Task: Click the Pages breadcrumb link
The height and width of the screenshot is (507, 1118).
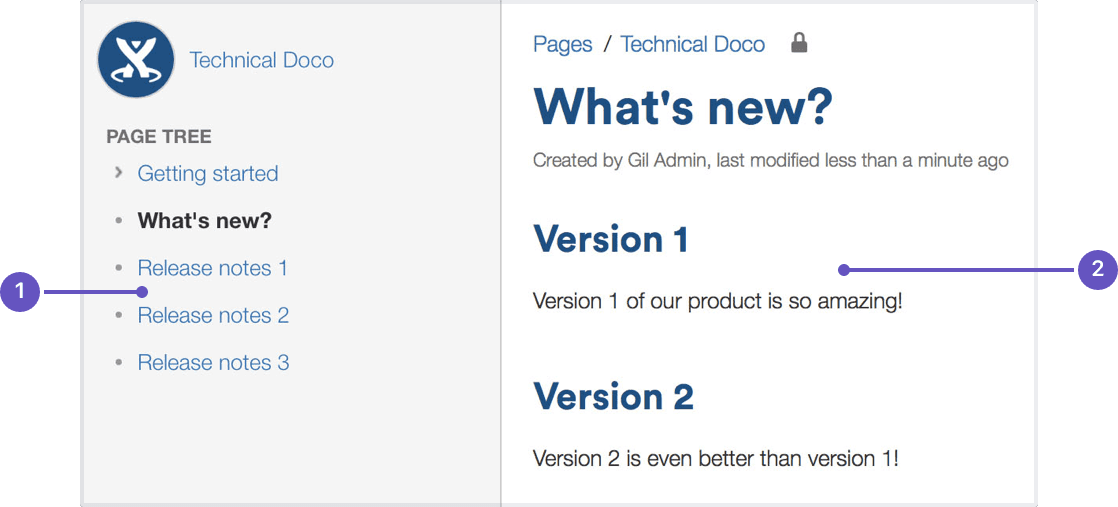Action: 562,44
